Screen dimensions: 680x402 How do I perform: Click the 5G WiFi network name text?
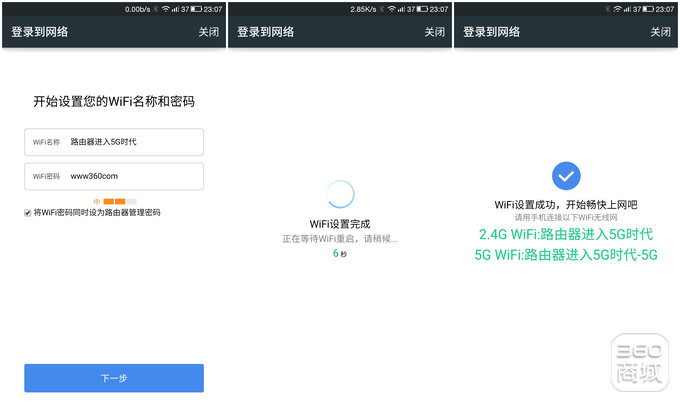[566, 255]
